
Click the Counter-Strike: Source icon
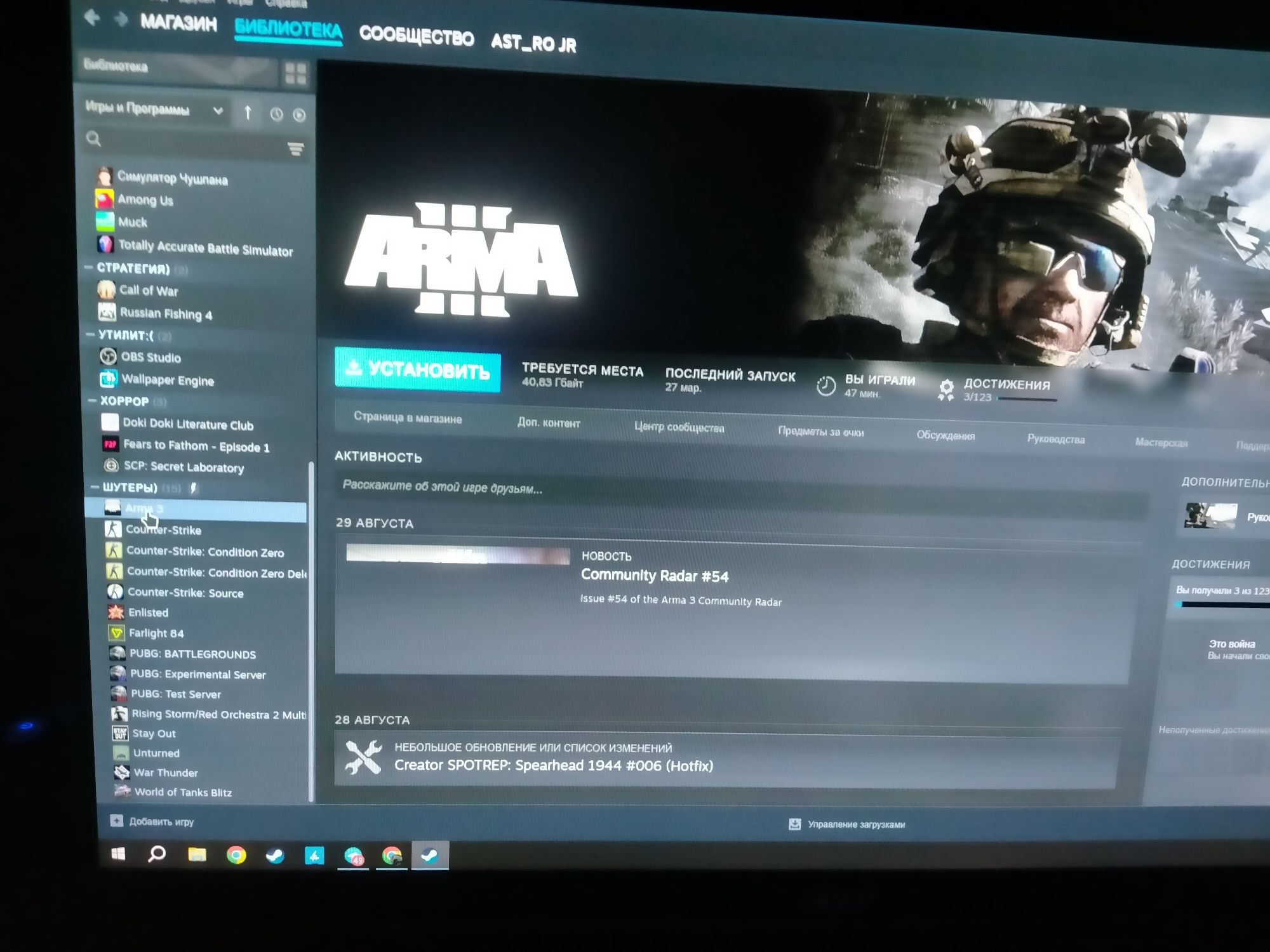click(115, 592)
